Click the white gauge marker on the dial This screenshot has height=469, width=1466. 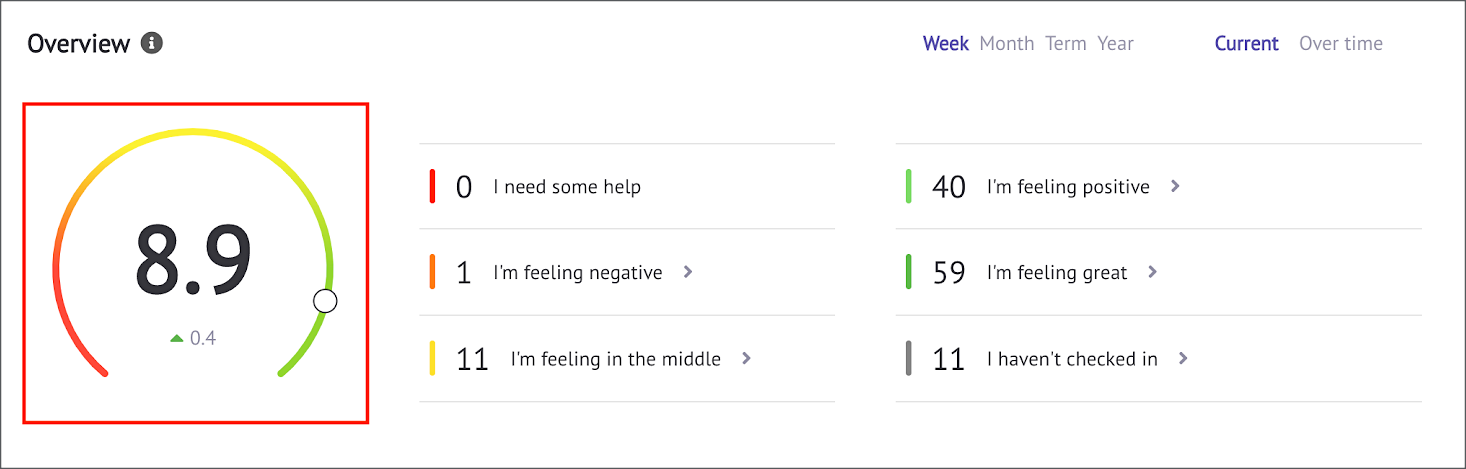point(325,300)
